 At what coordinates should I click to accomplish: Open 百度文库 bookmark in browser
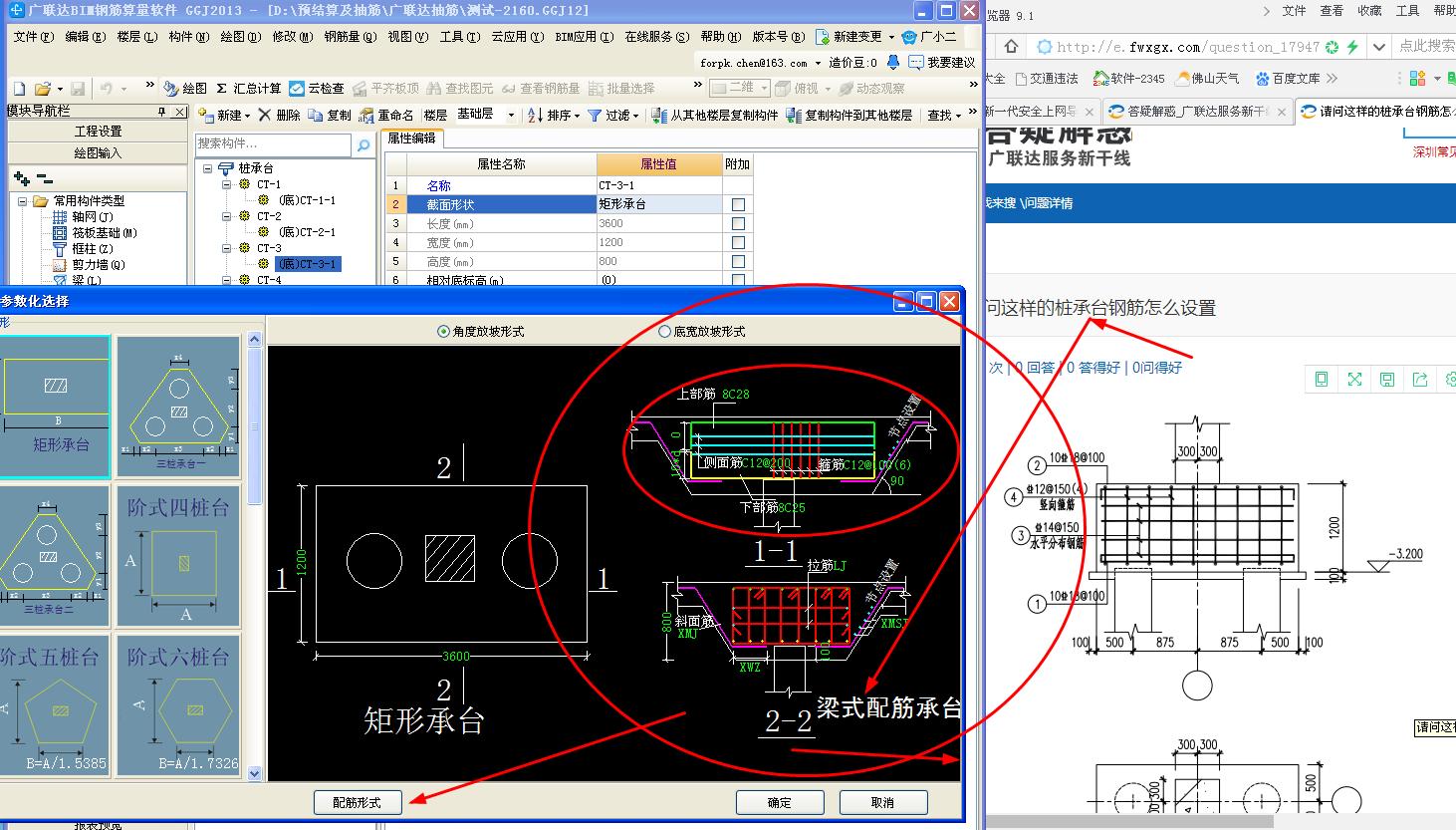coord(1288,78)
